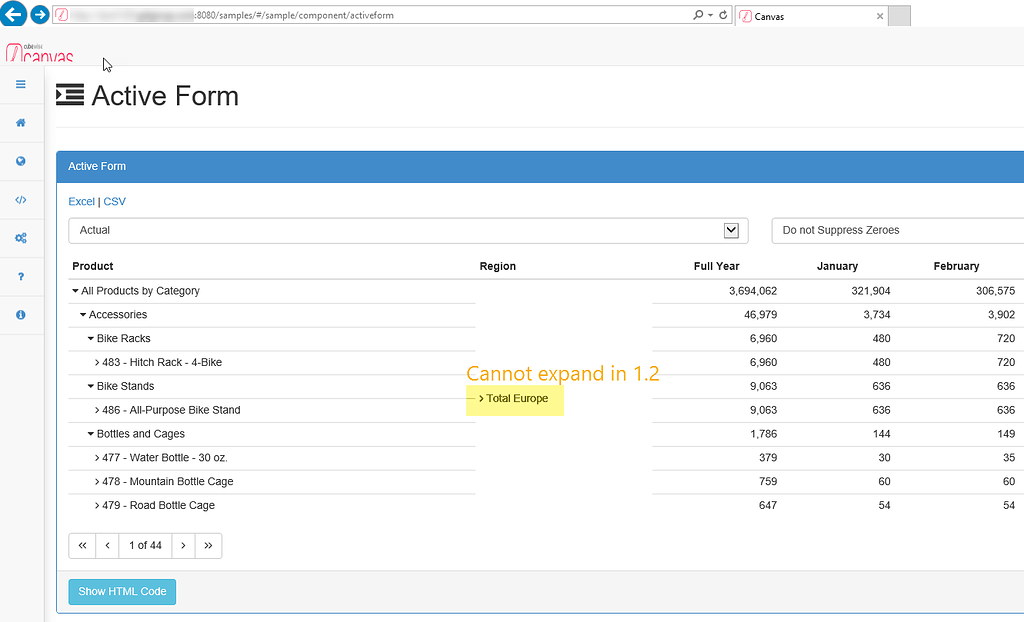1024x622 pixels.
Task: Open the home icon in sidebar
Action: coord(20,123)
